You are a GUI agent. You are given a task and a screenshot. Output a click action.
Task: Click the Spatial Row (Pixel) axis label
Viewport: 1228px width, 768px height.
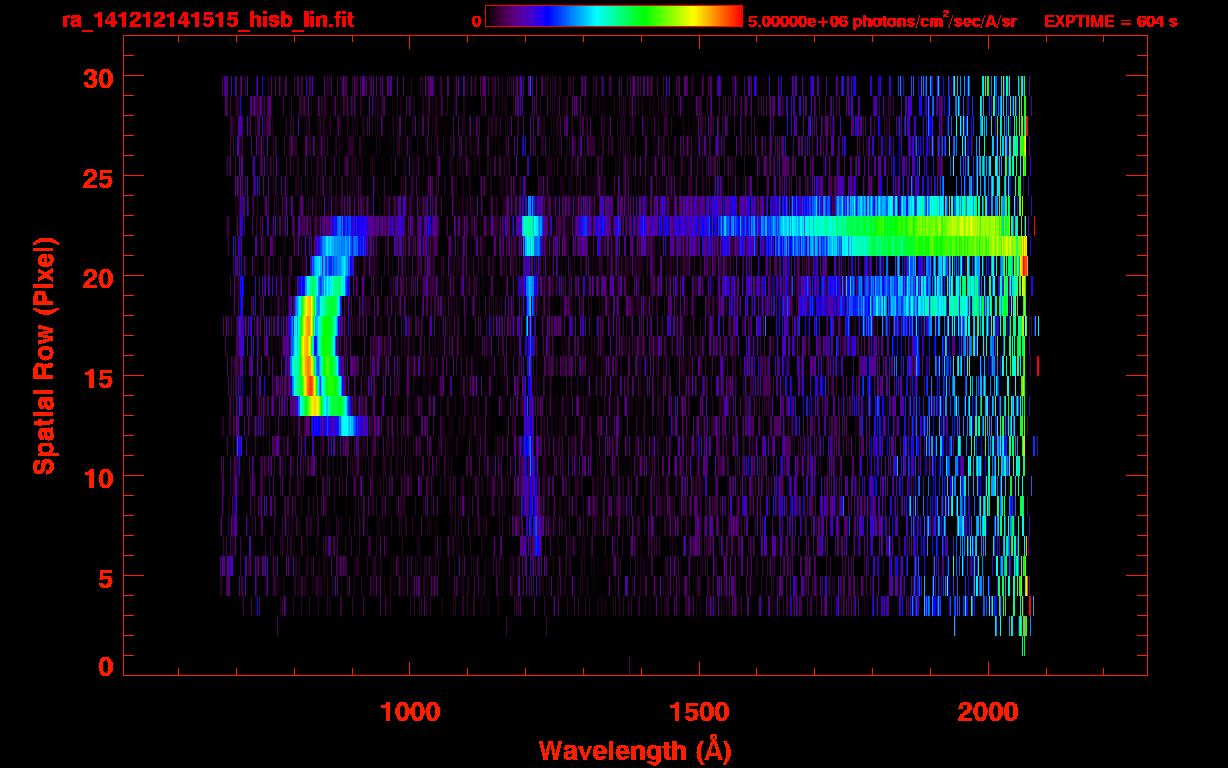click(43, 356)
